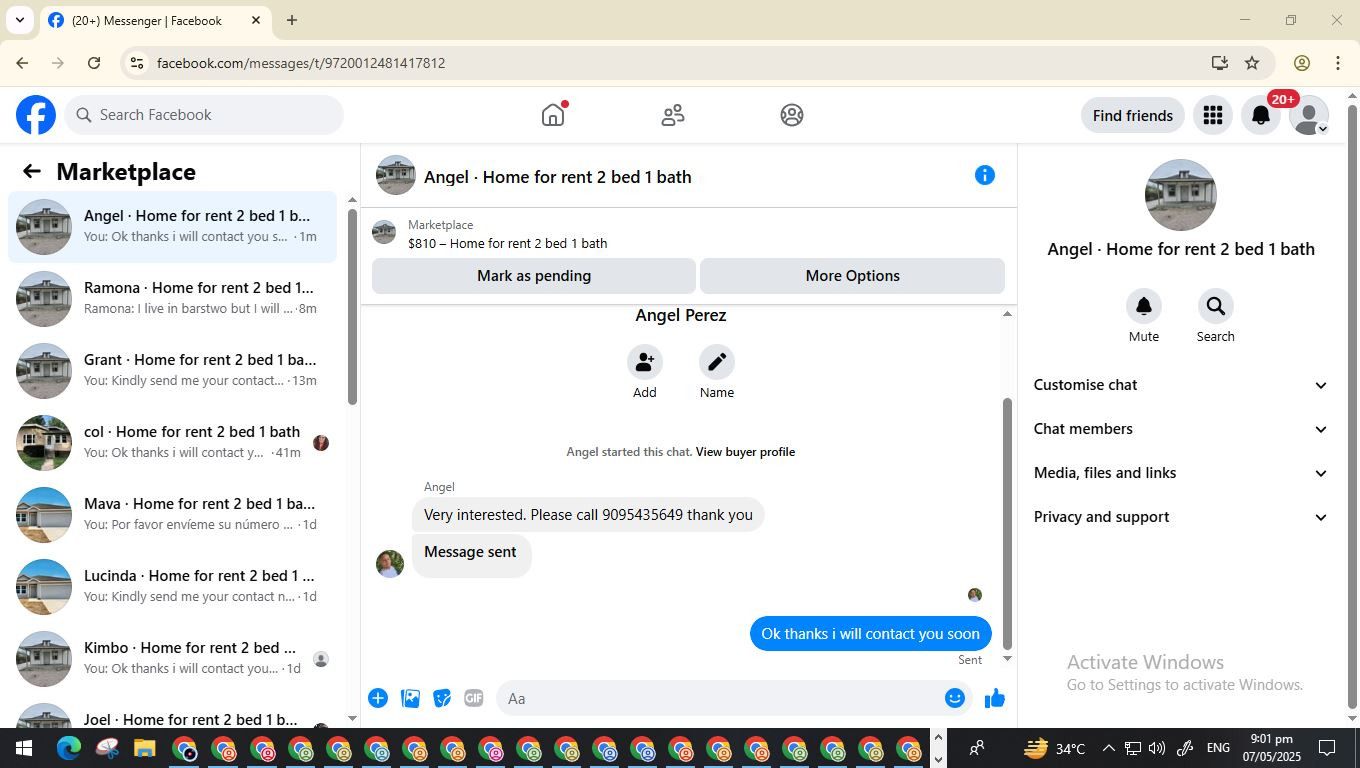1360x768 pixels.
Task: Send a thumbs-up like
Action: pos(994,698)
